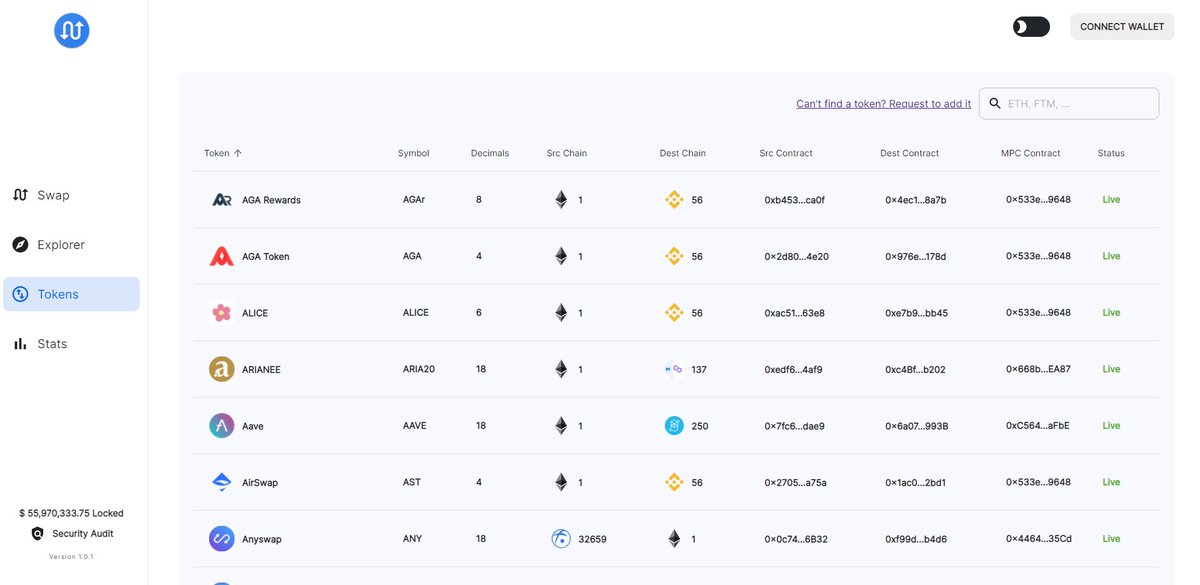Click the ARIANEE token logo
Screen dimensions: 1200x585
[x=222, y=369]
